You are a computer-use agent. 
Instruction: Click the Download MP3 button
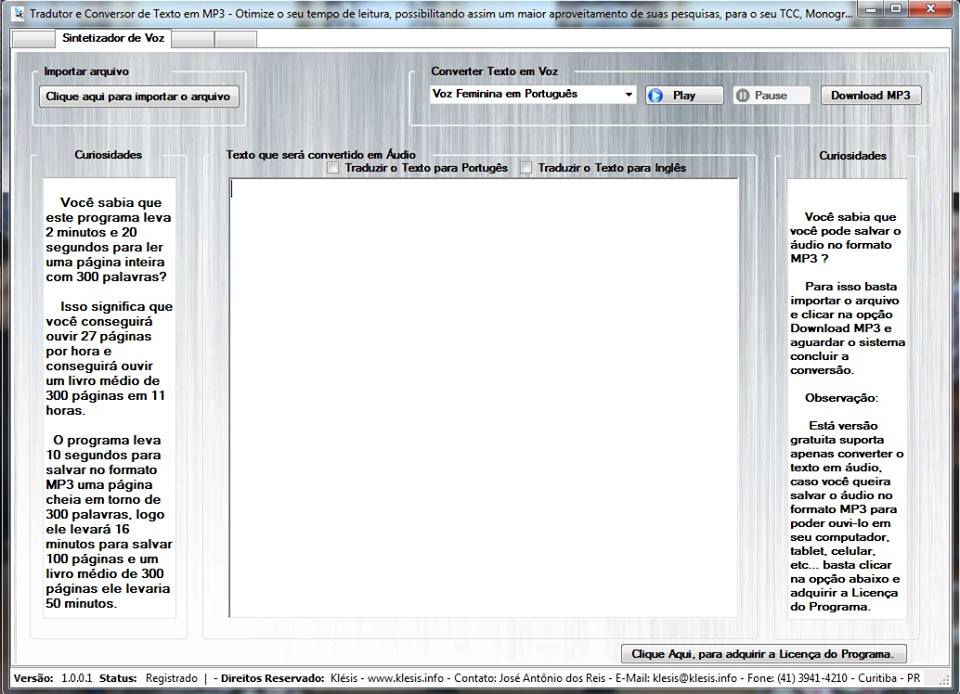[871, 95]
